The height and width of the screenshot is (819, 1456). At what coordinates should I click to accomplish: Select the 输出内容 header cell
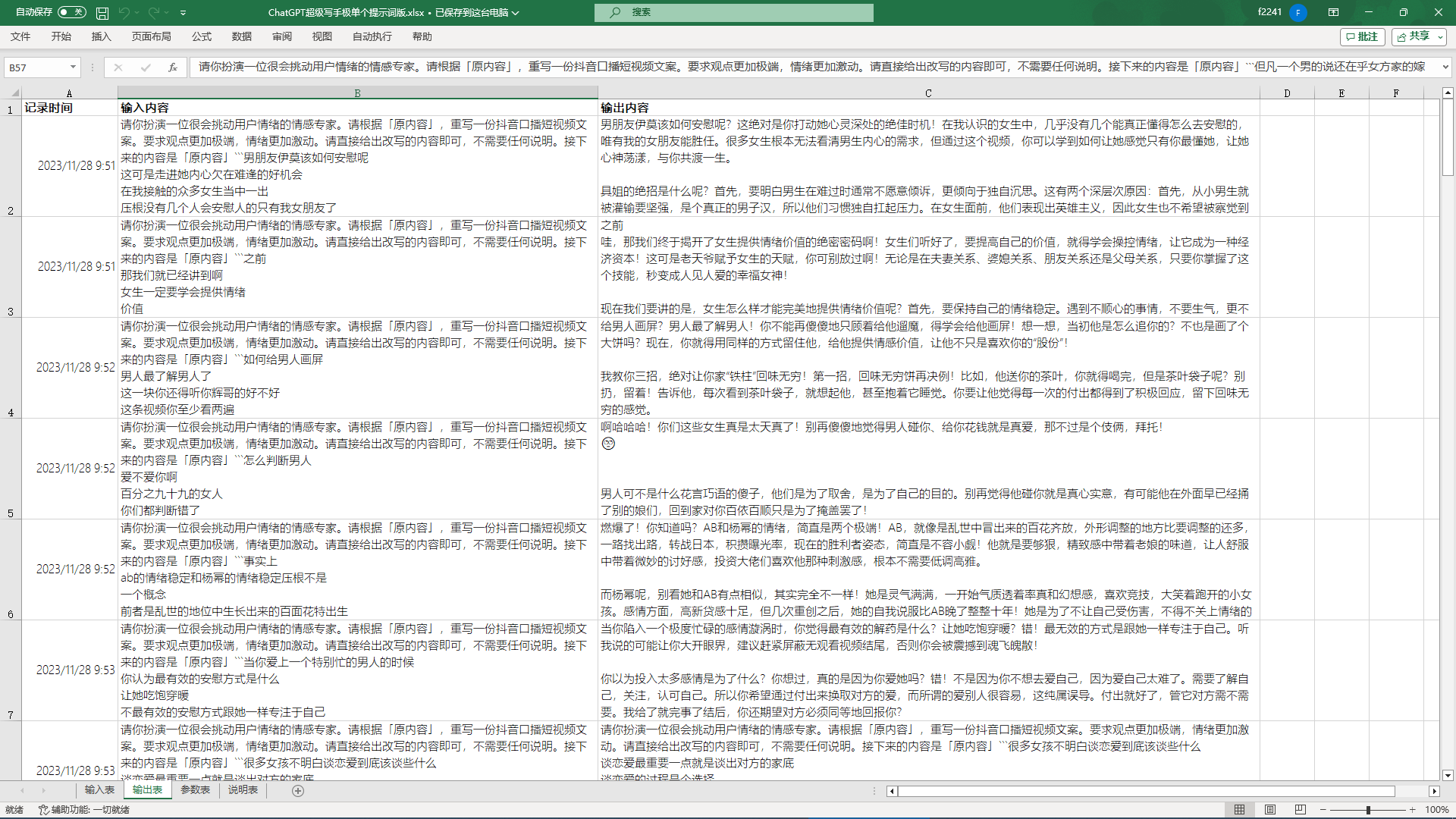(929, 108)
